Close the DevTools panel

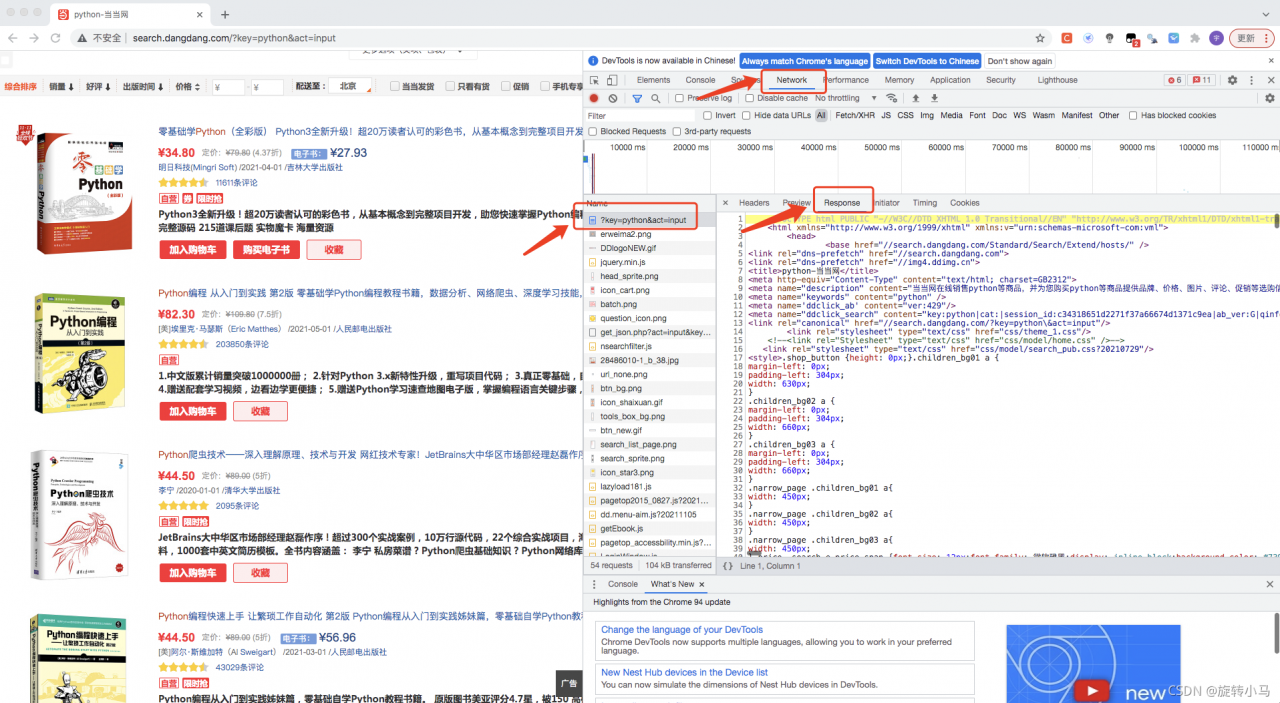[1270, 80]
